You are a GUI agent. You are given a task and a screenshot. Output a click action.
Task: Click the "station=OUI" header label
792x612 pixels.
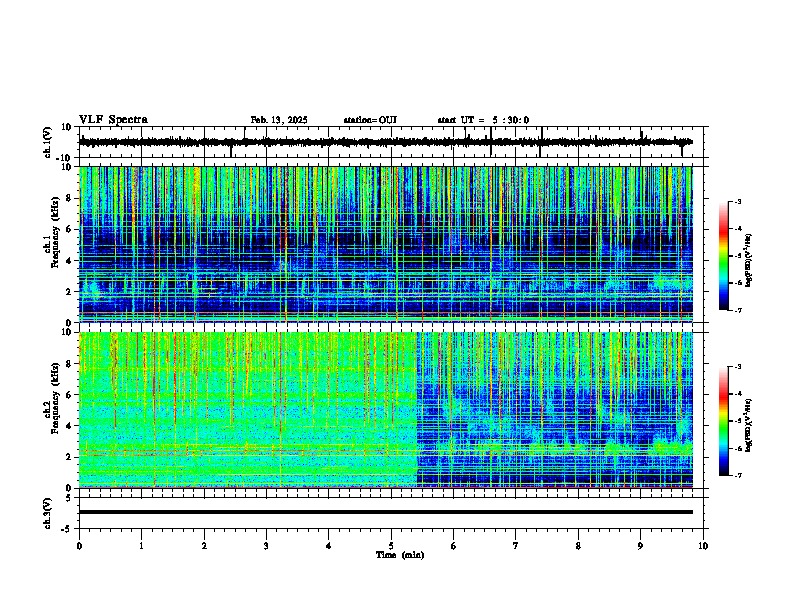370,120
